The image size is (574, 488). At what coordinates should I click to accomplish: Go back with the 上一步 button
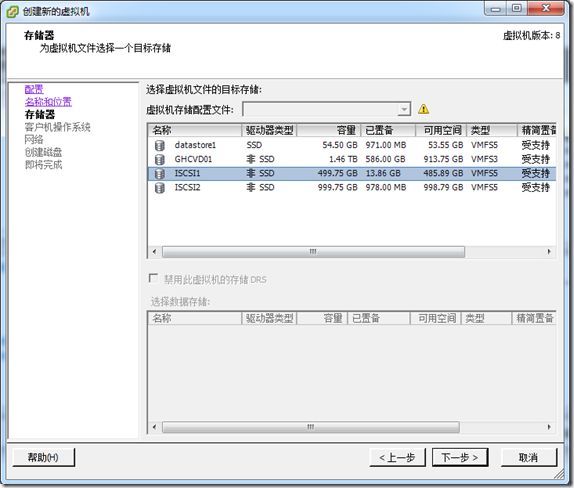pos(397,457)
